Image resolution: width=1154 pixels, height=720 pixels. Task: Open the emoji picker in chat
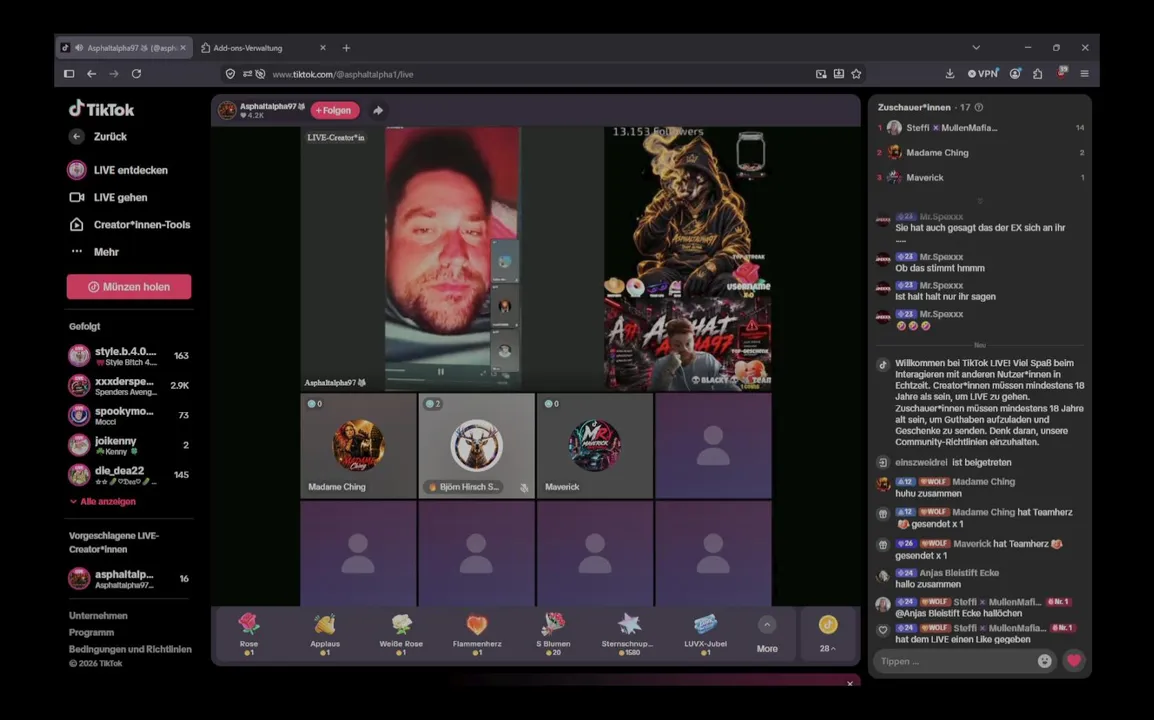click(x=1044, y=661)
